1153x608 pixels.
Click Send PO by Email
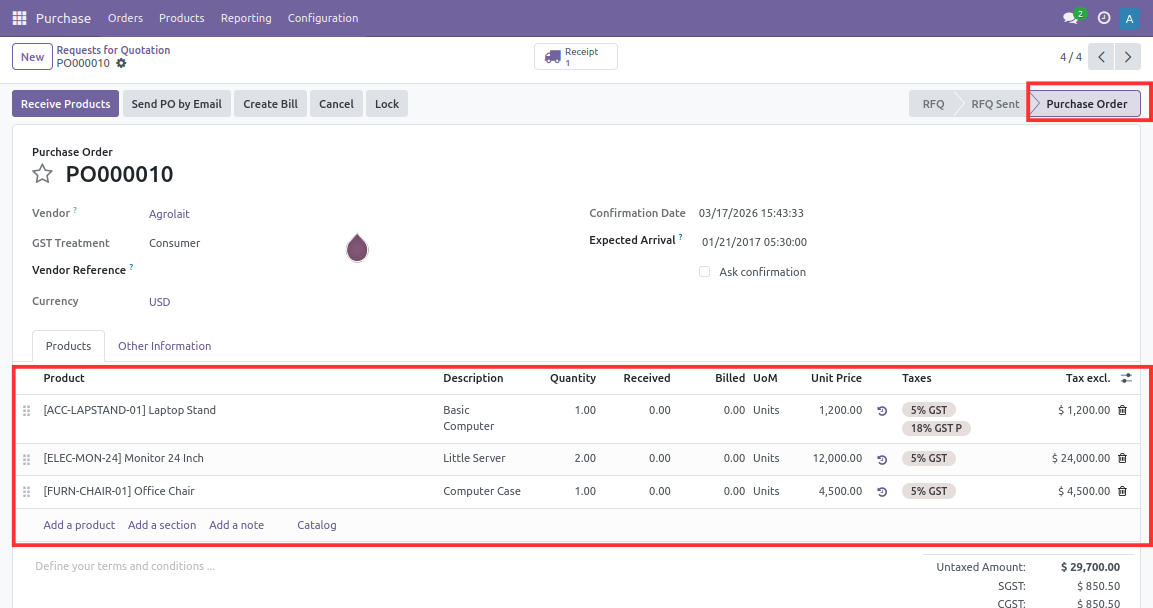(x=176, y=104)
